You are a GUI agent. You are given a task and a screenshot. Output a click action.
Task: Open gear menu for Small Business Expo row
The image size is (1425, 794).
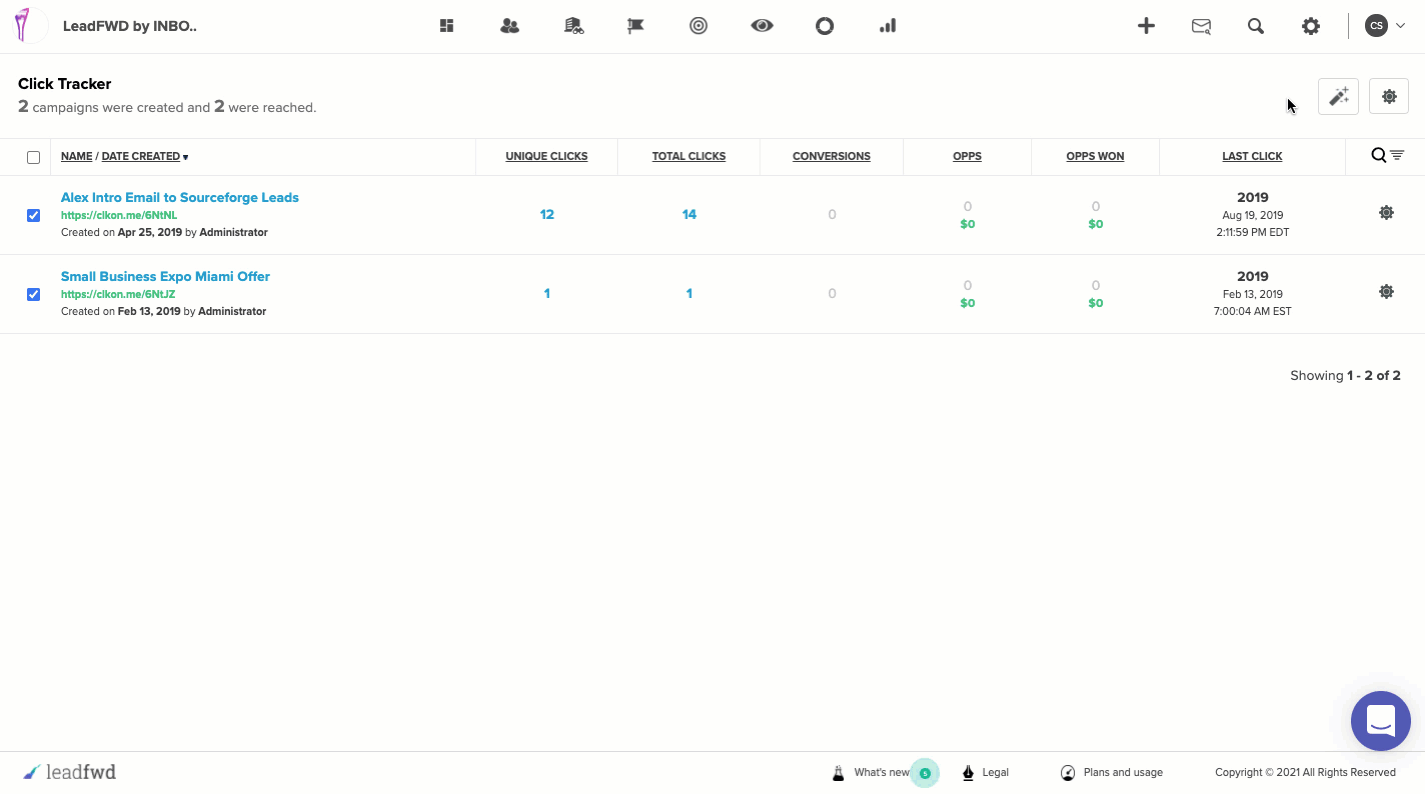1386,291
